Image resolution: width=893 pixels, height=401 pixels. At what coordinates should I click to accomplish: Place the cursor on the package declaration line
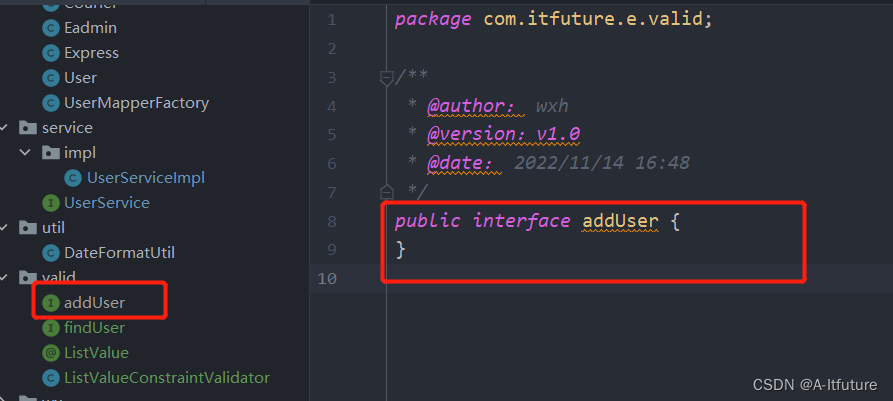[x=553, y=20]
